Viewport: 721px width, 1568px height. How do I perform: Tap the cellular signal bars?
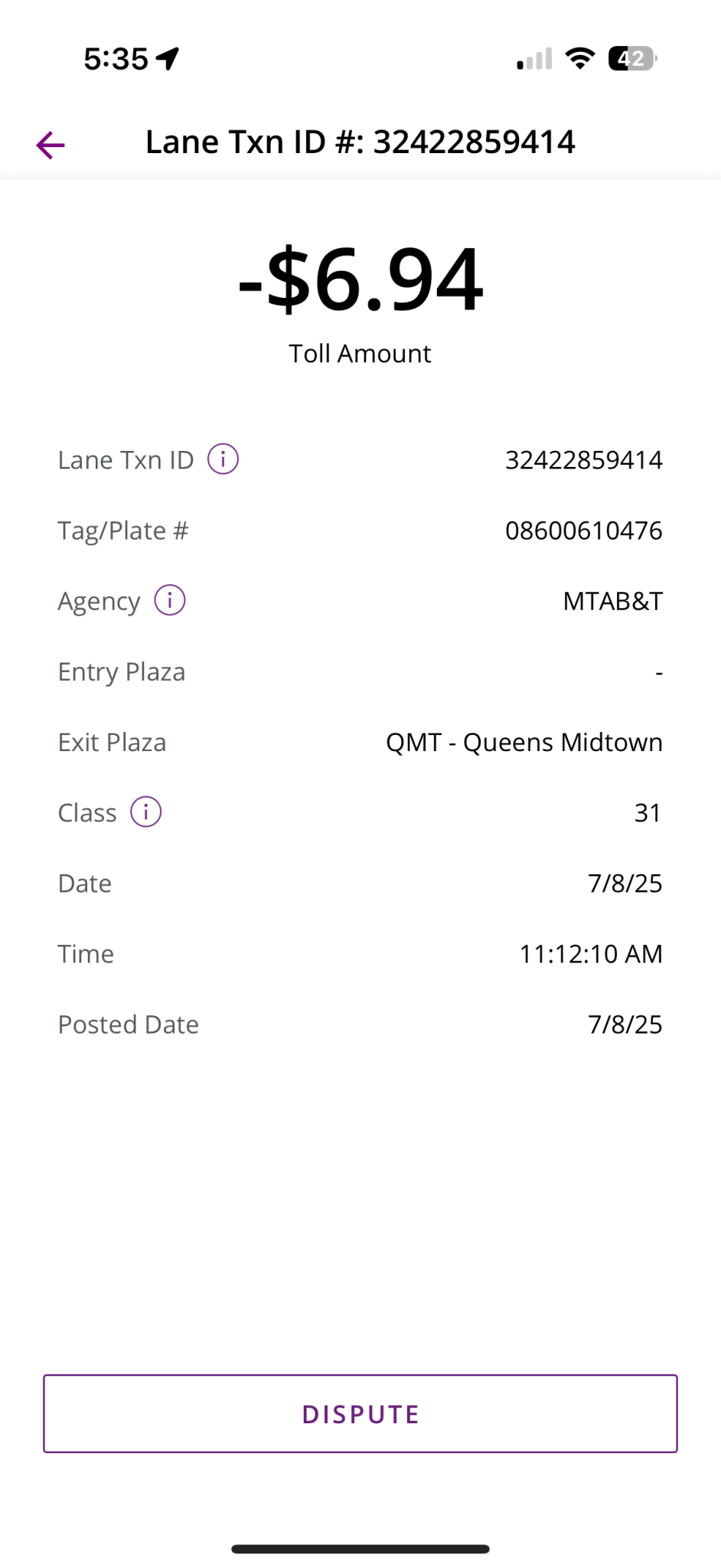[x=534, y=59]
